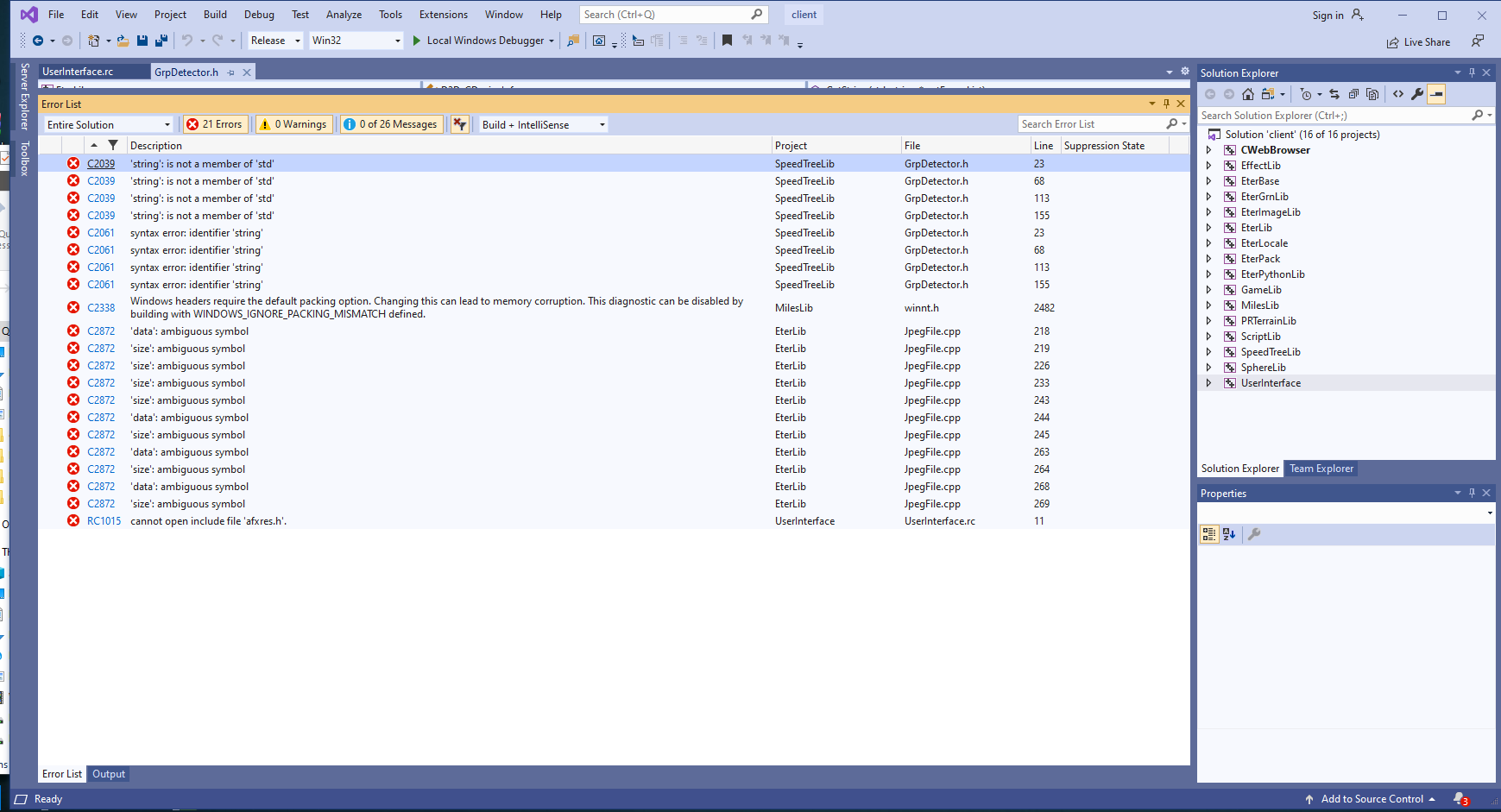This screenshot has width=1501, height=812.
Task: Toggle bookmark with the bookmark icon
Action: [x=727, y=41]
